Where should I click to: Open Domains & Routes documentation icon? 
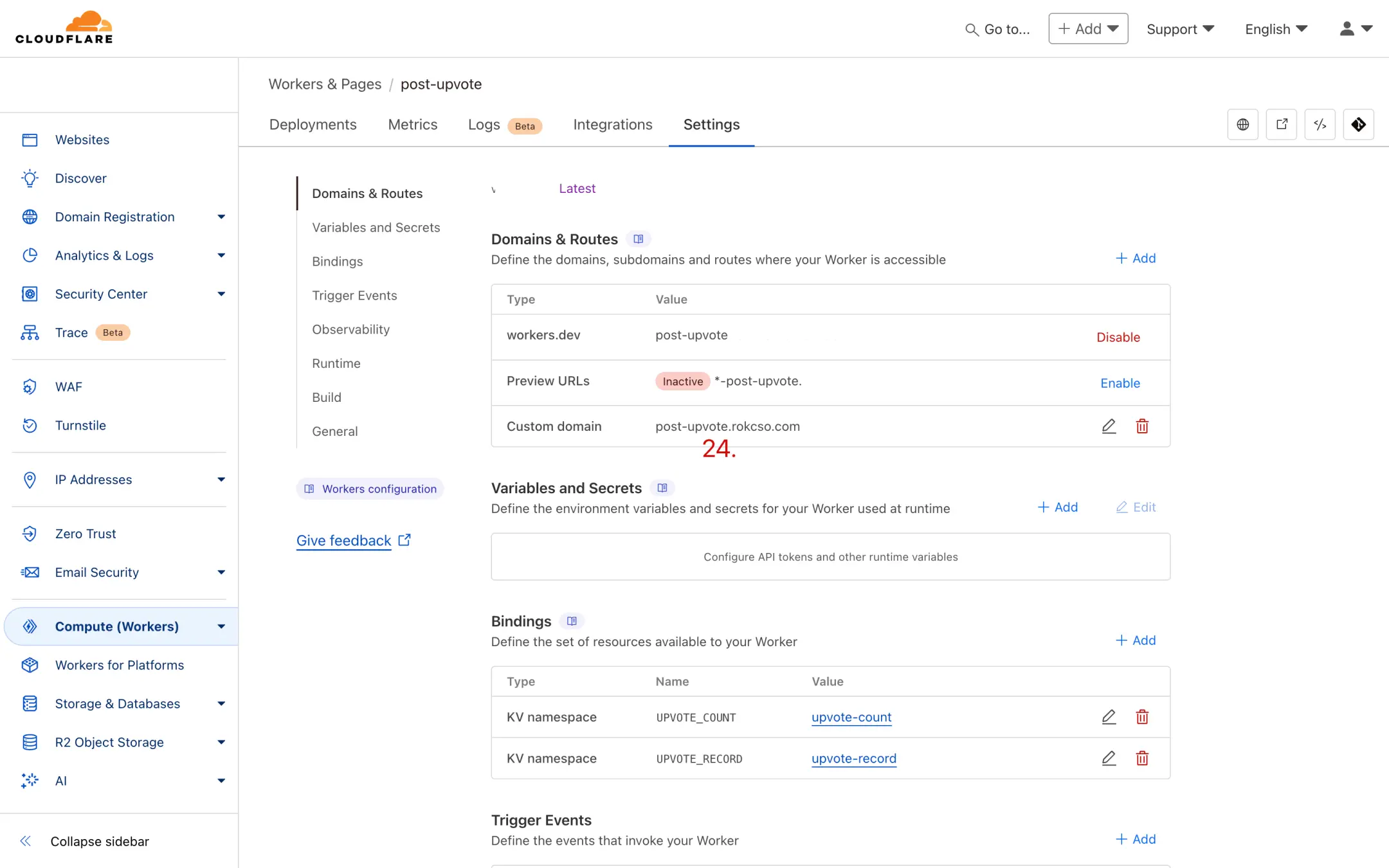[638, 239]
